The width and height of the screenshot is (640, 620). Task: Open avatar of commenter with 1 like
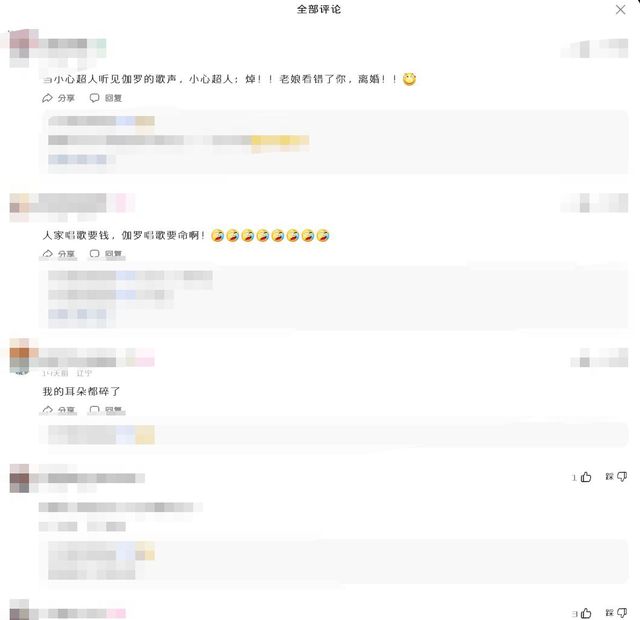[19, 478]
